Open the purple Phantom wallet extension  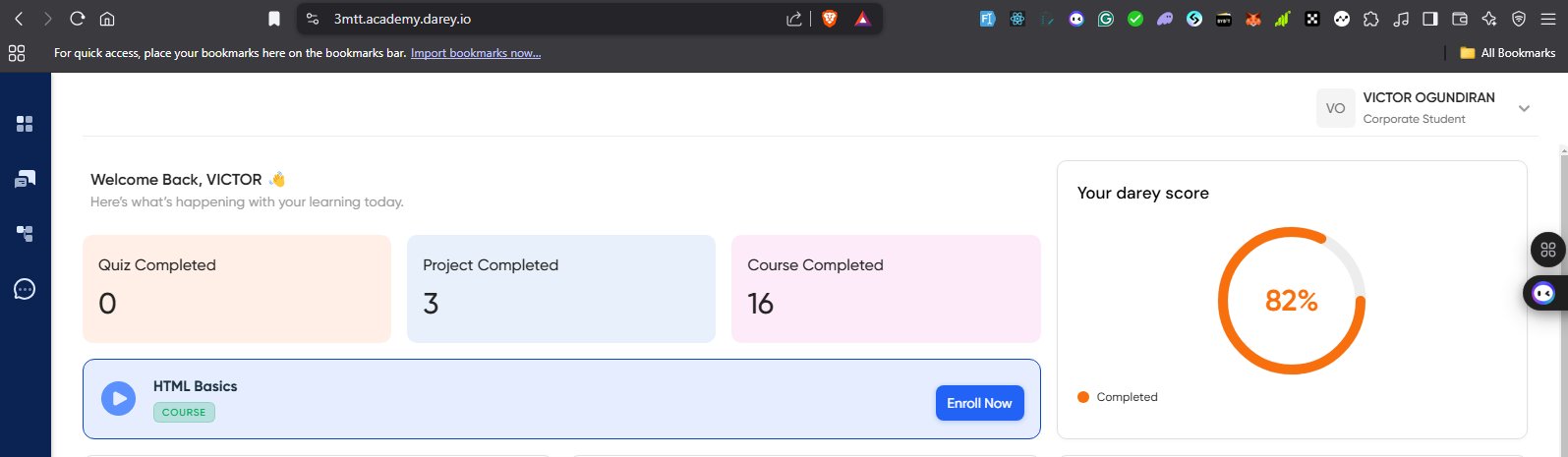(1165, 19)
